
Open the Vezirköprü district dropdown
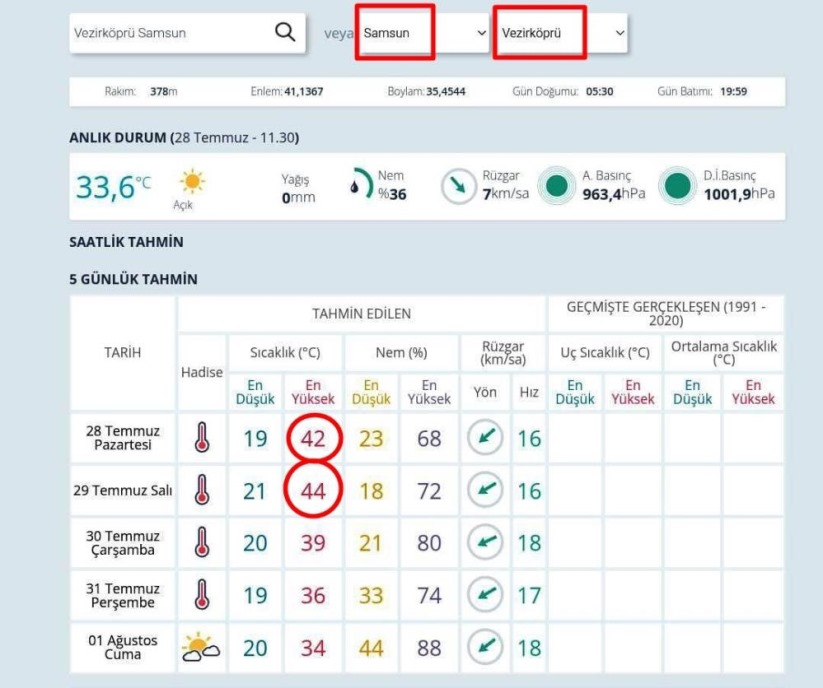click(x=561, y=33)
